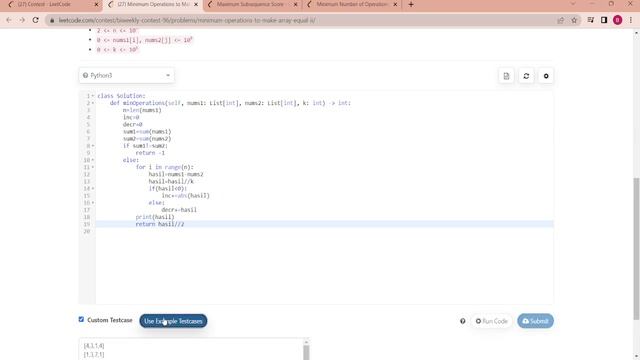
Task: Click the site lock icon in address bar
Action: coord(52,20)
